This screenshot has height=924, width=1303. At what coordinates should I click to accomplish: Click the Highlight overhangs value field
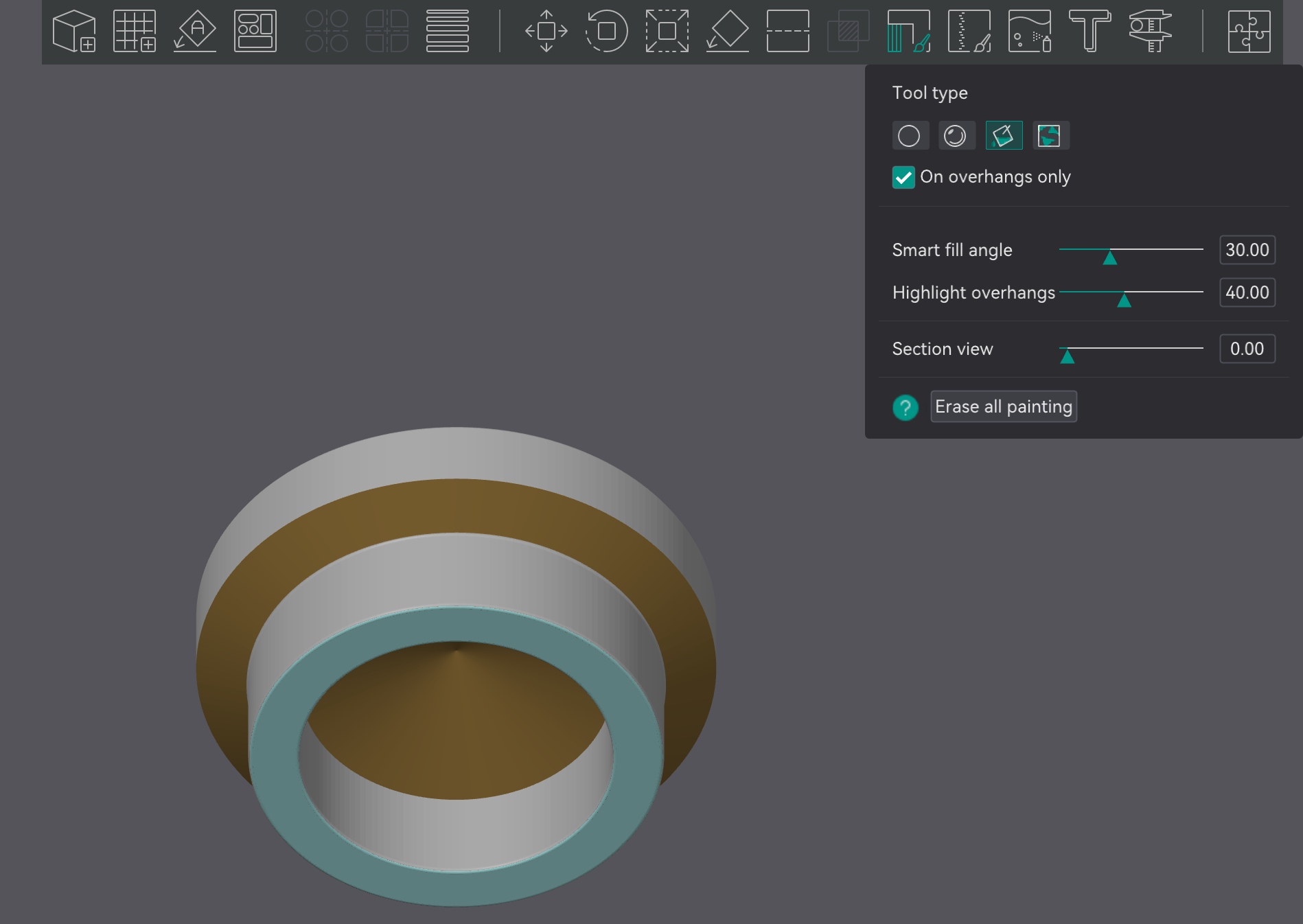(1247, 292)
